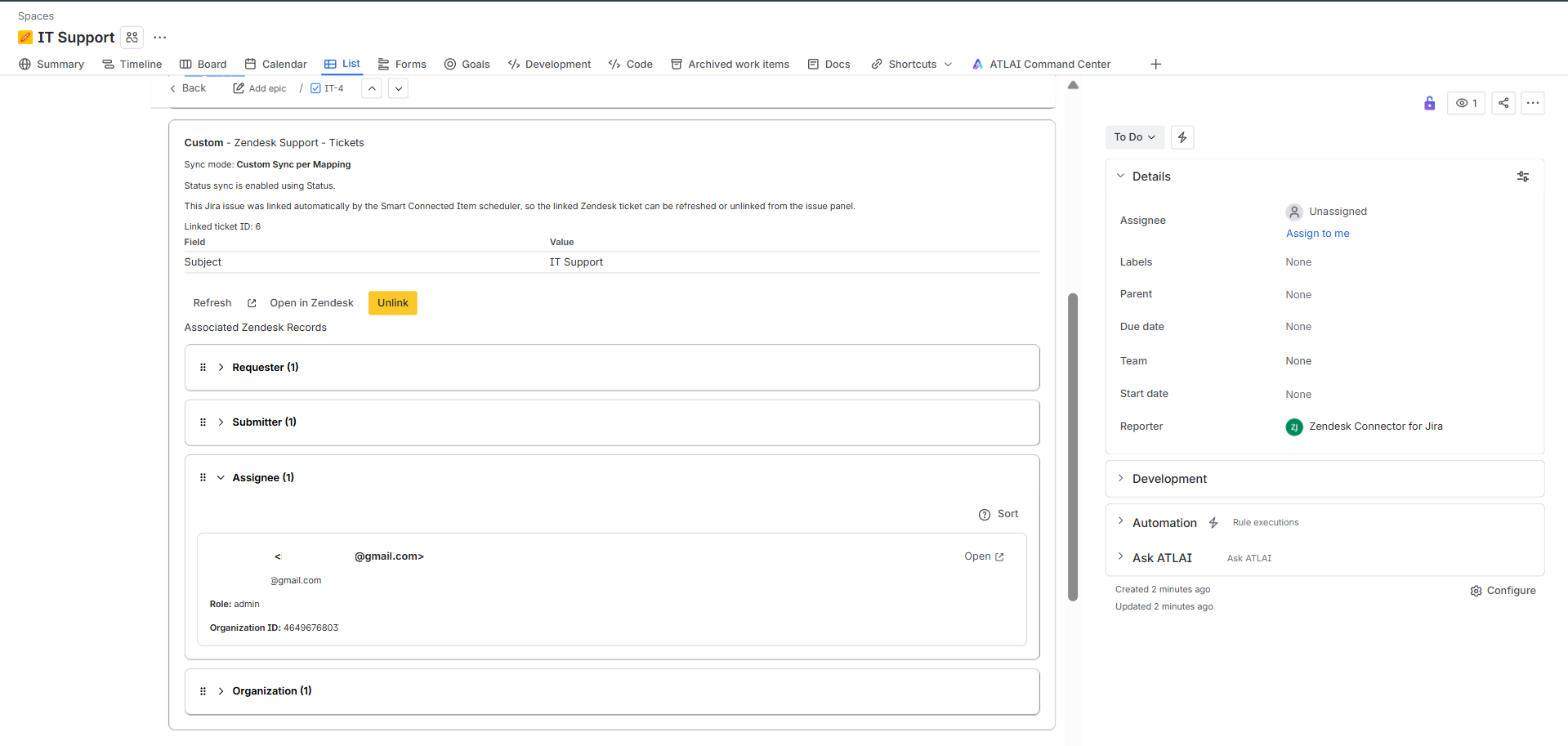
Task: Click the scroll up arrow above scrollbar
Action: pyautogui.click(x=1073, y=85)
